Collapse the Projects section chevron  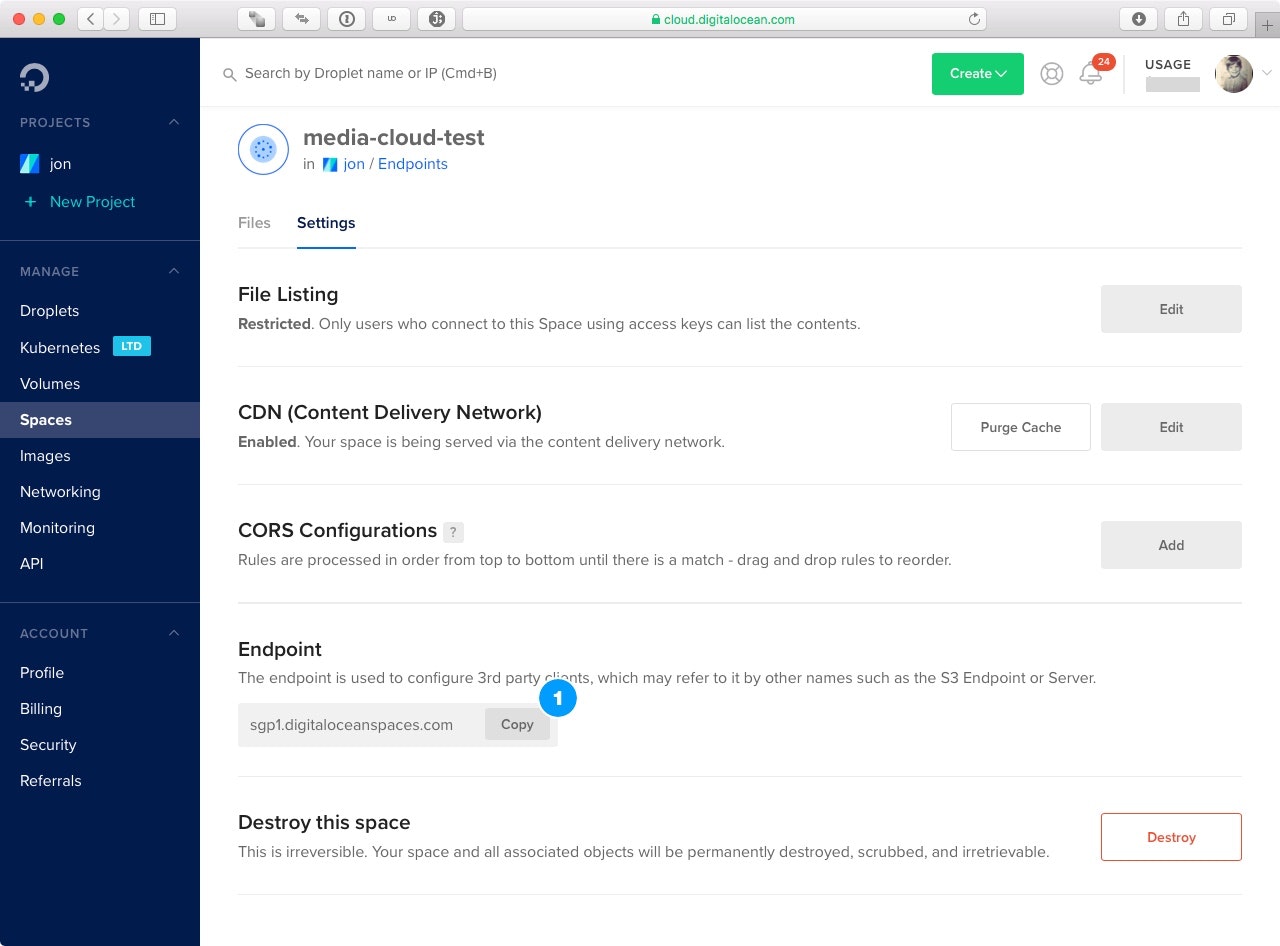[x=173, y=122]
